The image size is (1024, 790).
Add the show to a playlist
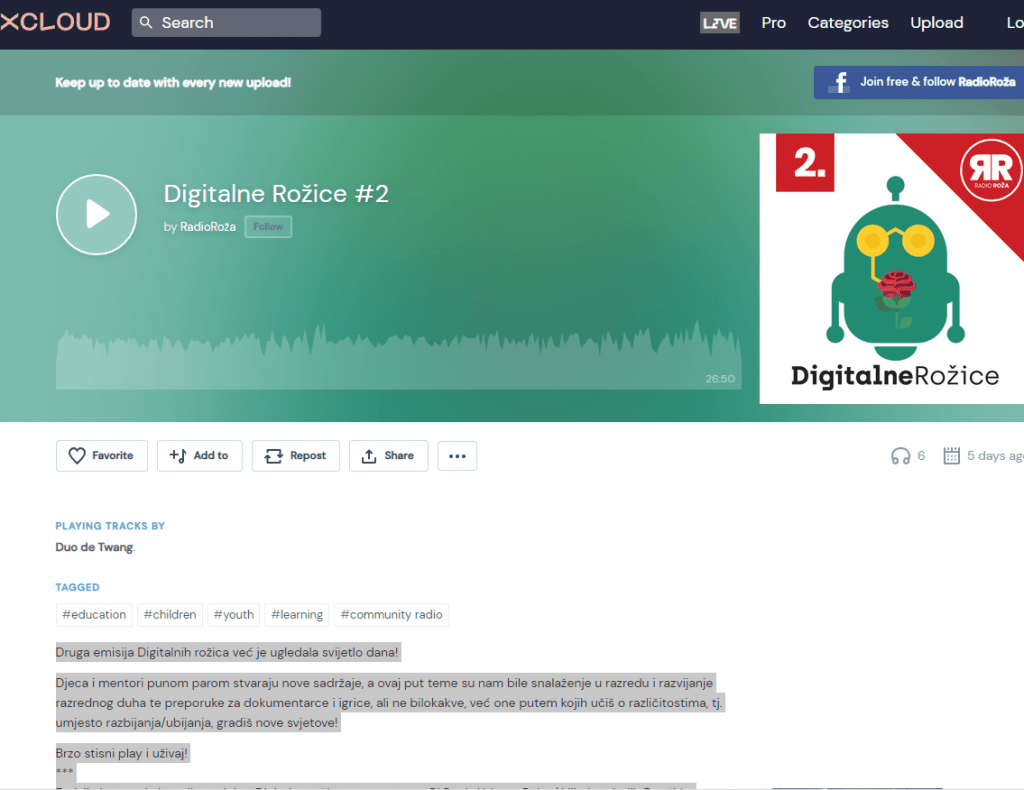click(199, 456)
